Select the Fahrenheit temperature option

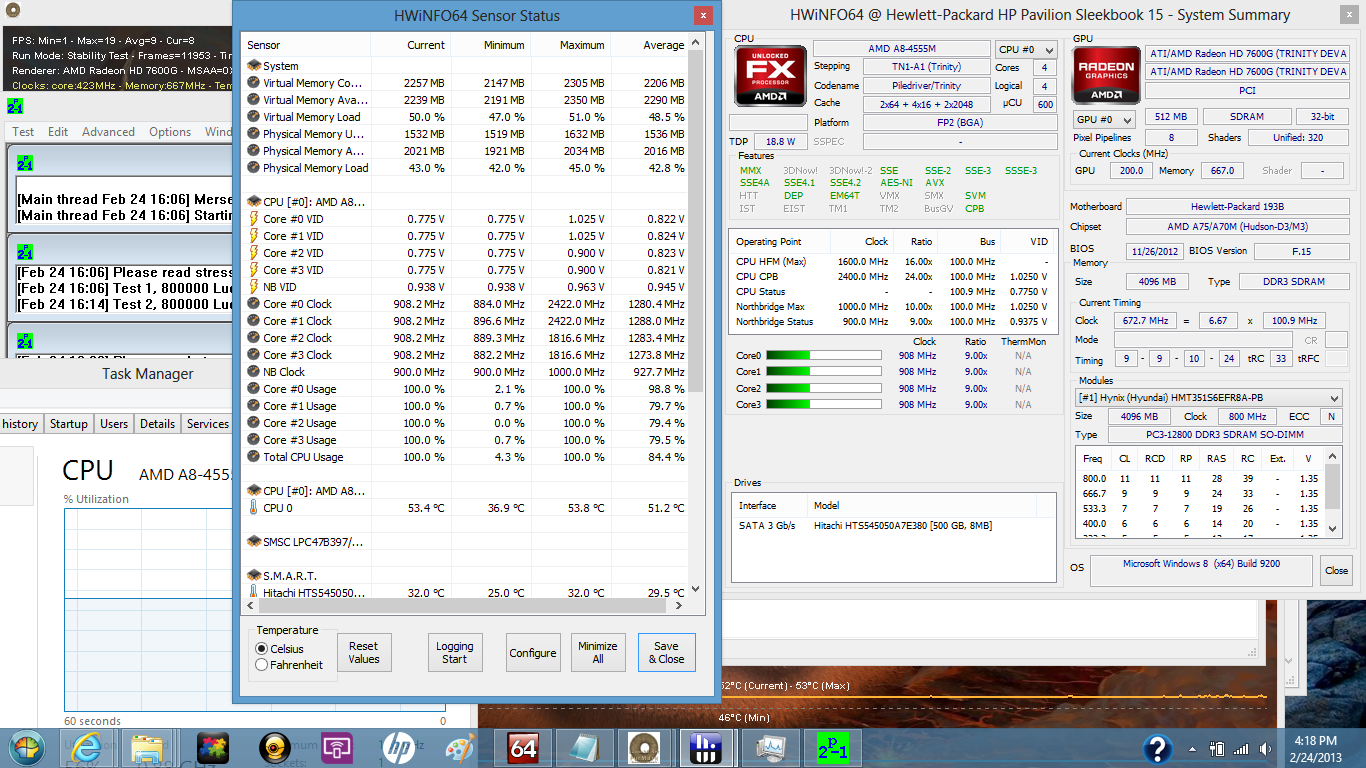[262, 665]
